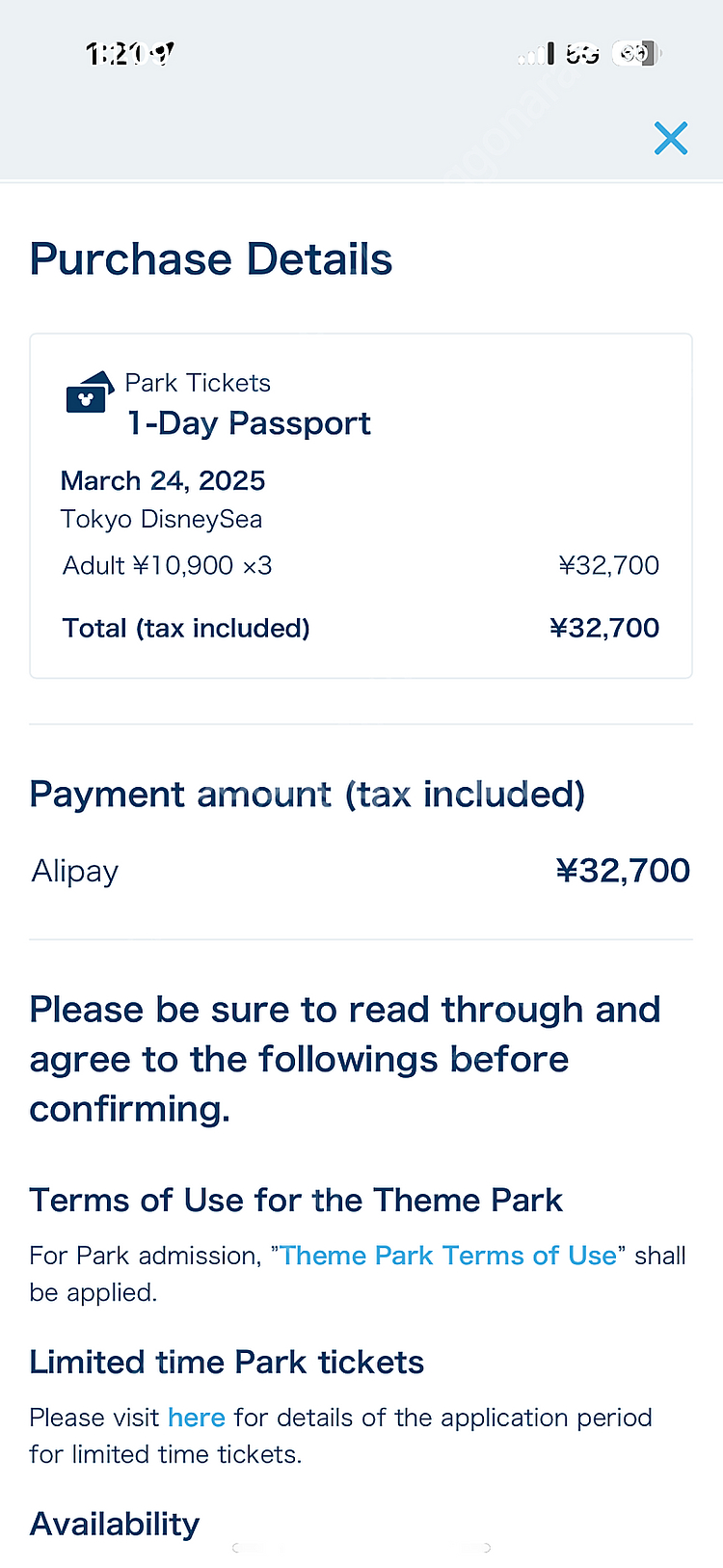Open the Theme Park Terms of Use link
The height and width of the screenshot is (1568, 723).
point(448,1256)
